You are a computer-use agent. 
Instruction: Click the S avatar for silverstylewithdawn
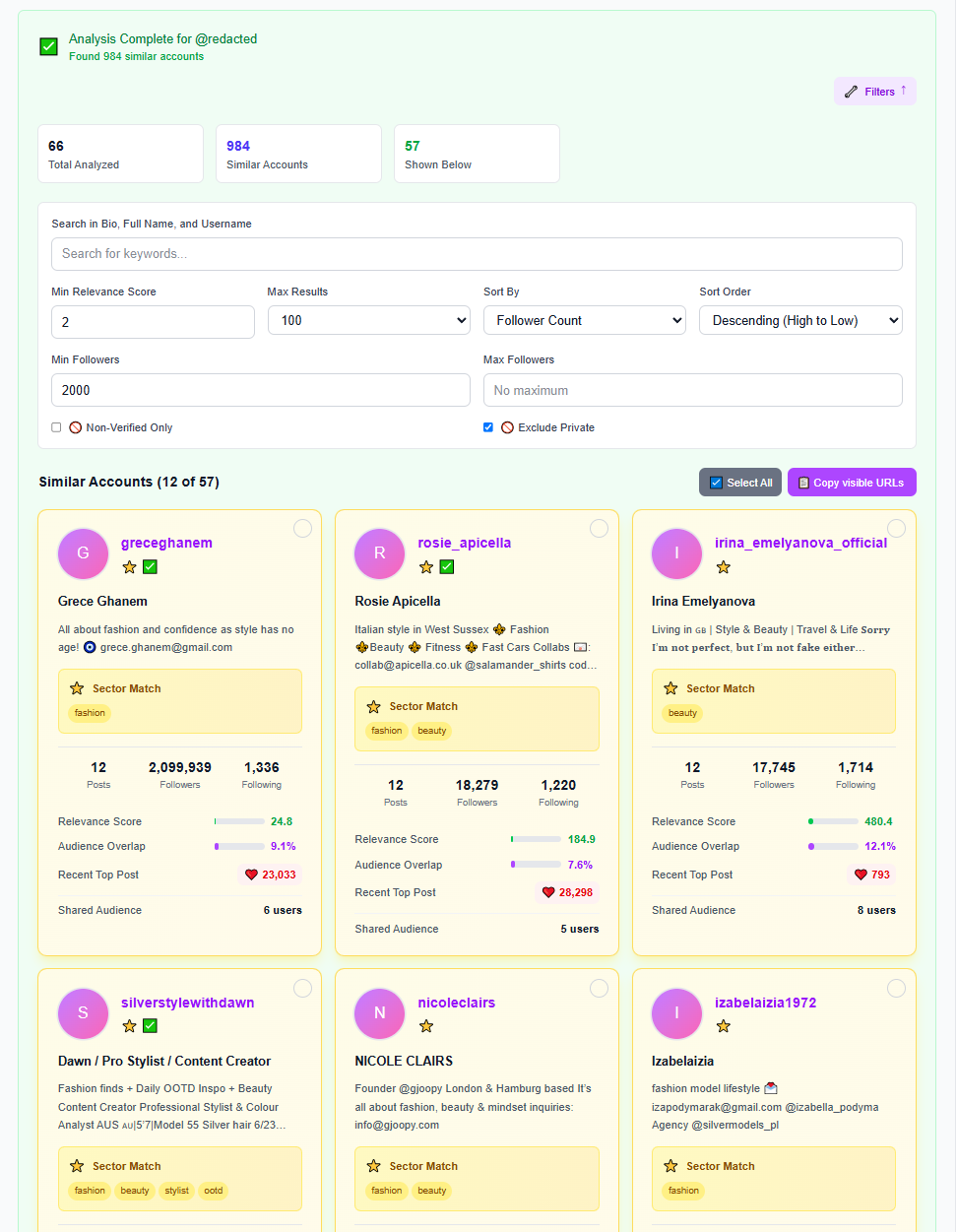[83, 1013]
